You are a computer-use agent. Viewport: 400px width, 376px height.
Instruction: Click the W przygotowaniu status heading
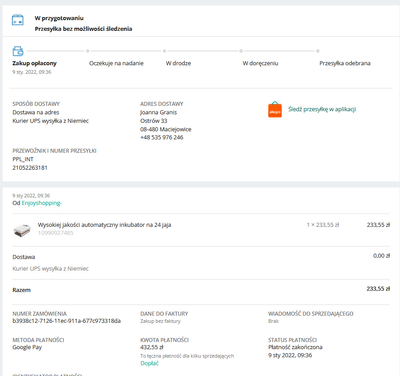[x=59, y=18]
